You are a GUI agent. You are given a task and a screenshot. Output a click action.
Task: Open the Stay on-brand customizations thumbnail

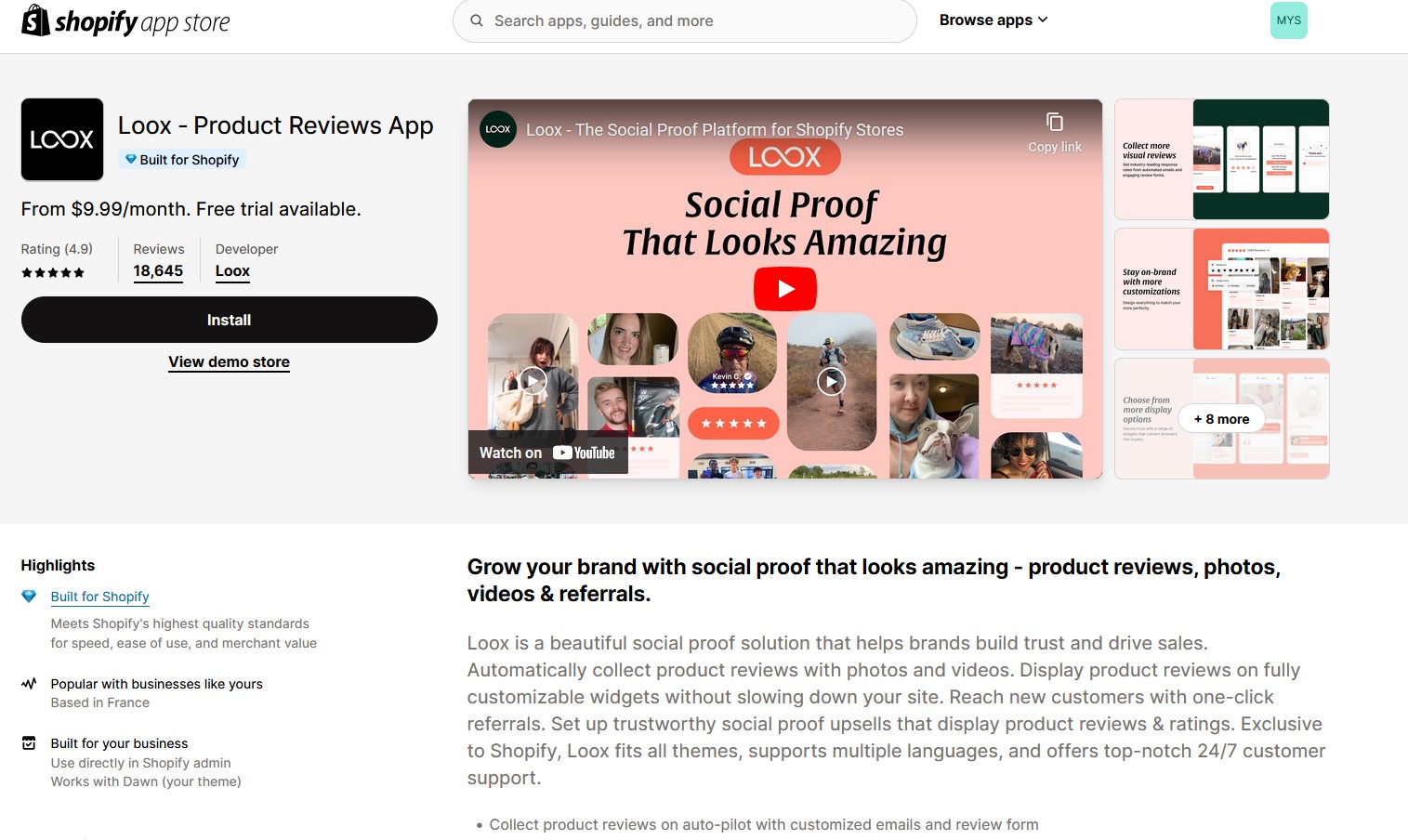click(x=1222, y=289)
